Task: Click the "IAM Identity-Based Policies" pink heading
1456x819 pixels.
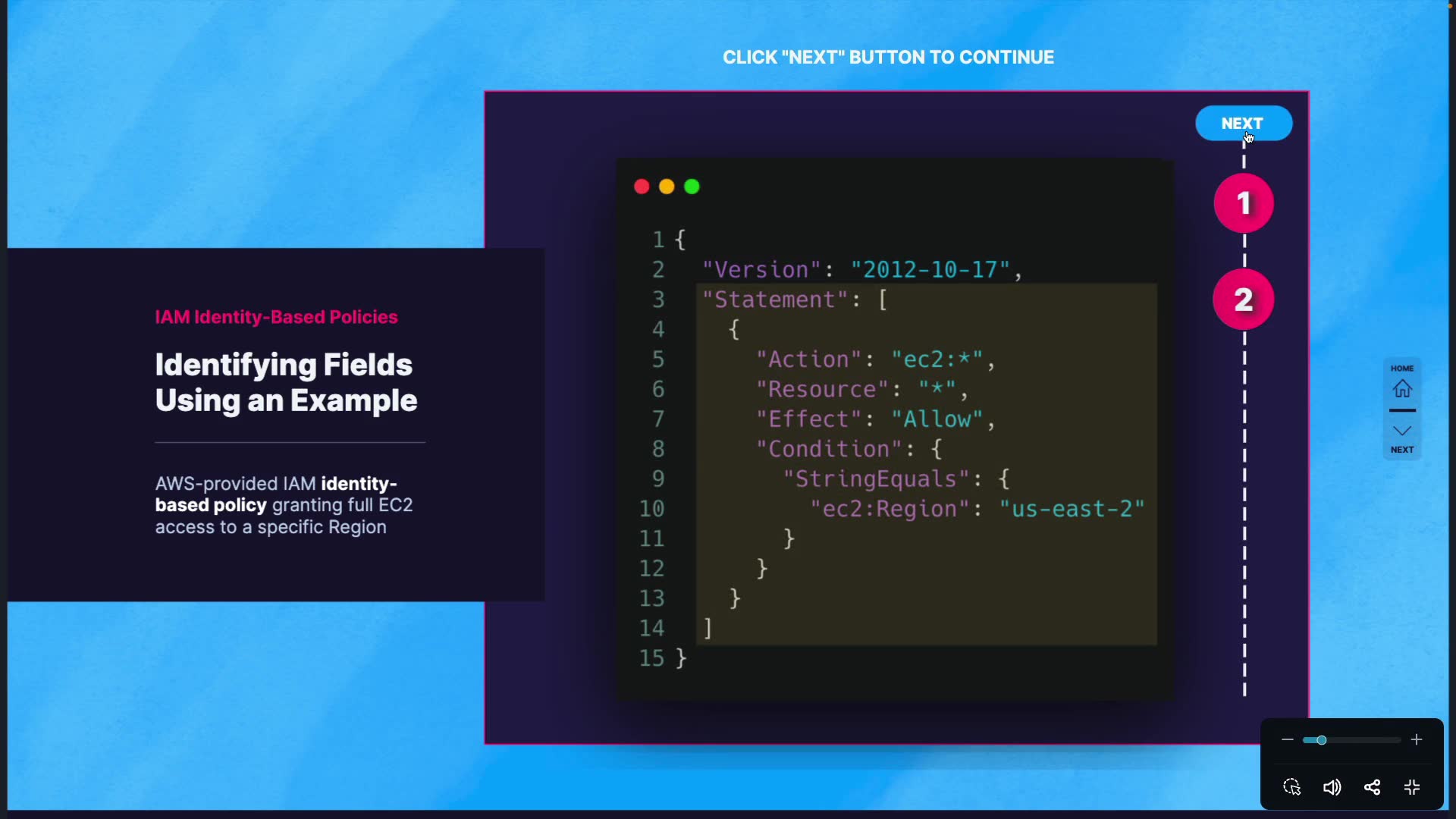Action: pos(276,317)
